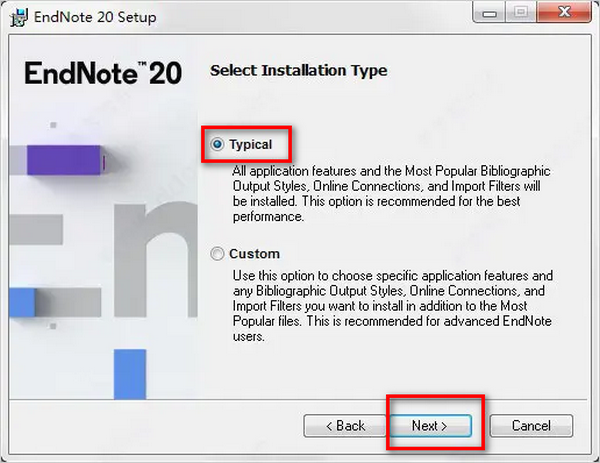Click the Typical option description paragraph
This screenshot has width=600, height=463.
click(391, 193)
